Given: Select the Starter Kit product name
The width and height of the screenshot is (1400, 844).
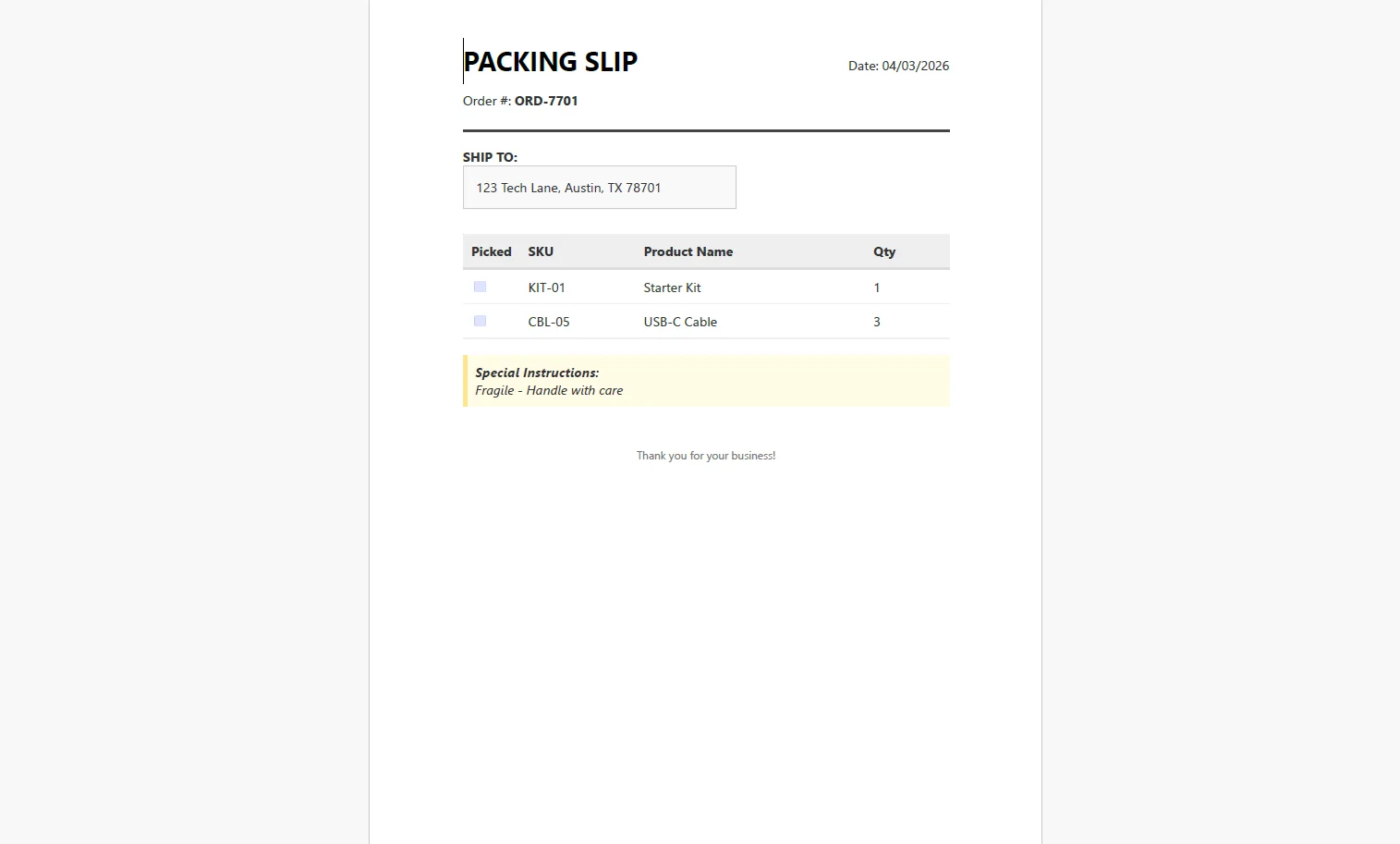Looking at the screenshot, I should (x=672, y=287).
